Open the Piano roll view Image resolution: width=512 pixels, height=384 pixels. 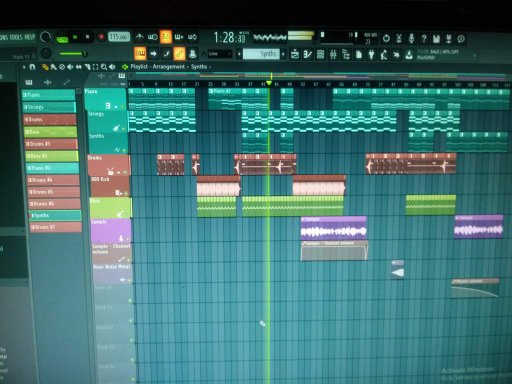[307, 54]
